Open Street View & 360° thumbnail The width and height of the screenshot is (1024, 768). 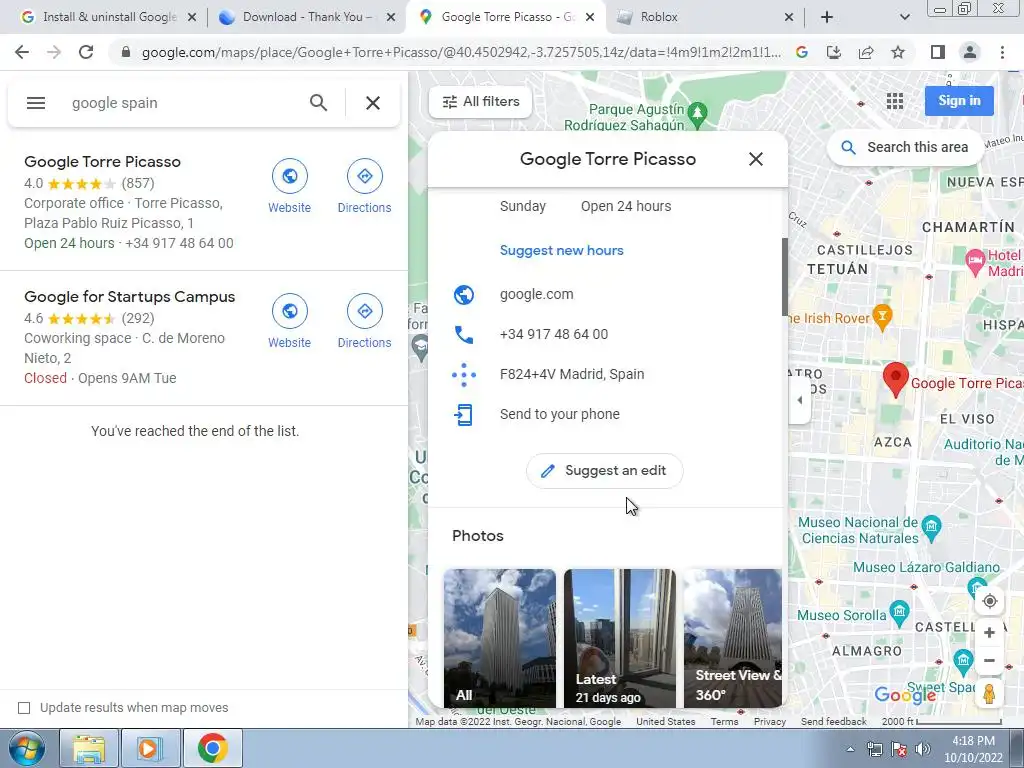(x=732, y=638)
